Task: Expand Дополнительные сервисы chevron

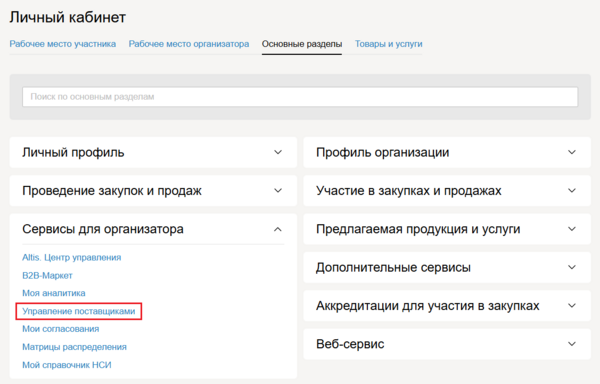Action: pyautogui.click(x=572, y=267)
